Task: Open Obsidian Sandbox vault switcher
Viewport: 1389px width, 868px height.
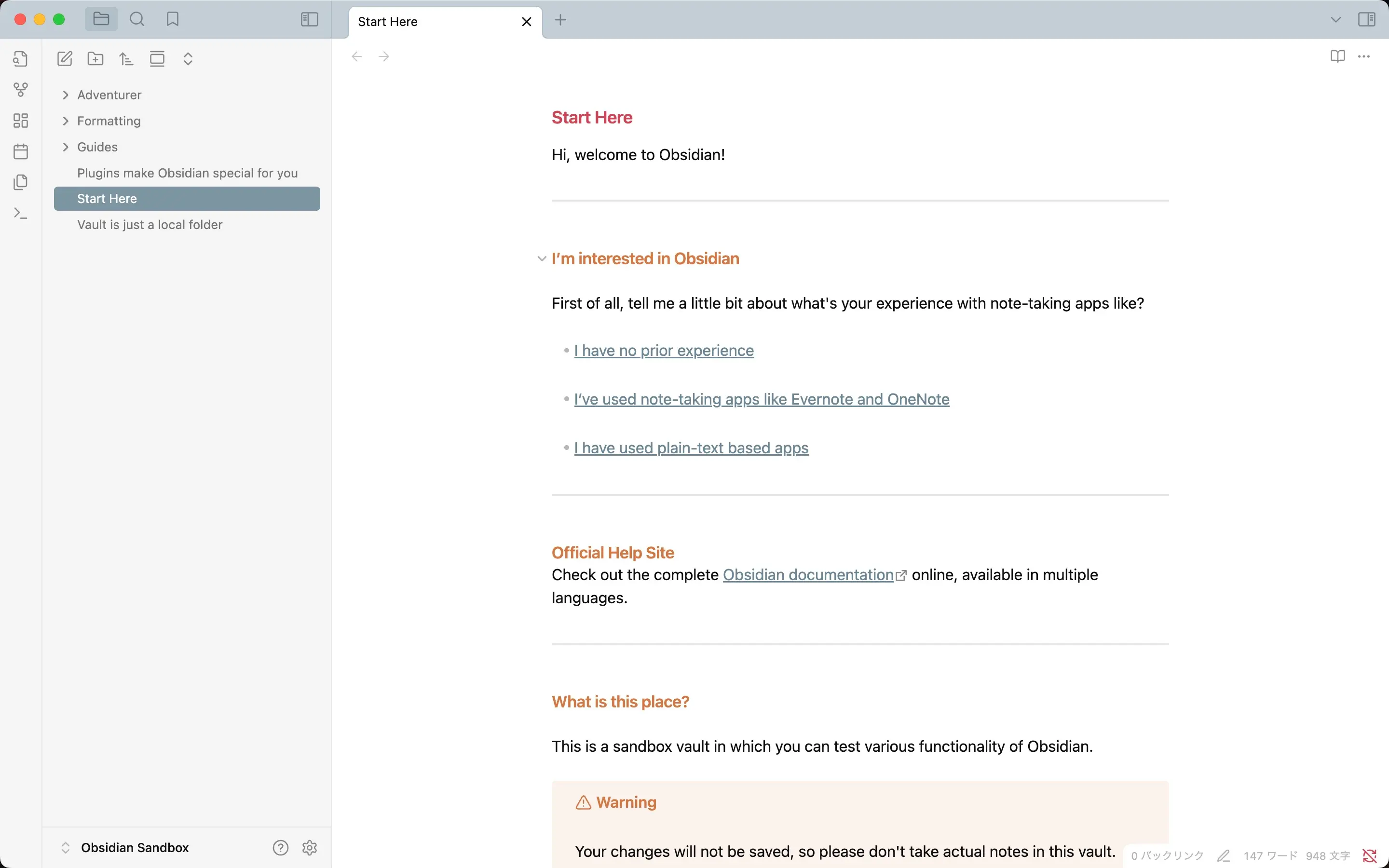Action: tap(134, 847)
